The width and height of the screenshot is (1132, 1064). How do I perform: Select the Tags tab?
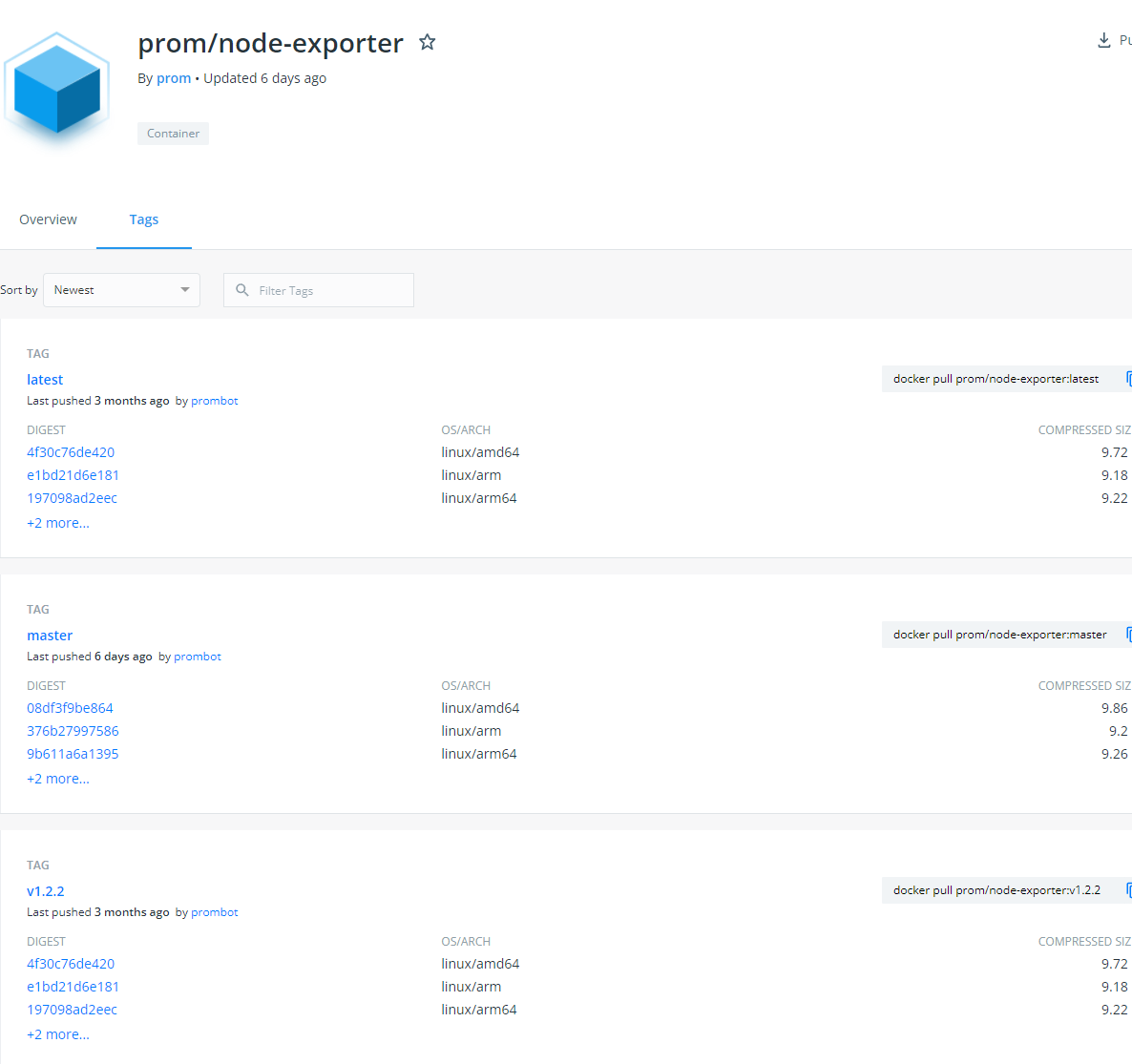tap(144, 219)
